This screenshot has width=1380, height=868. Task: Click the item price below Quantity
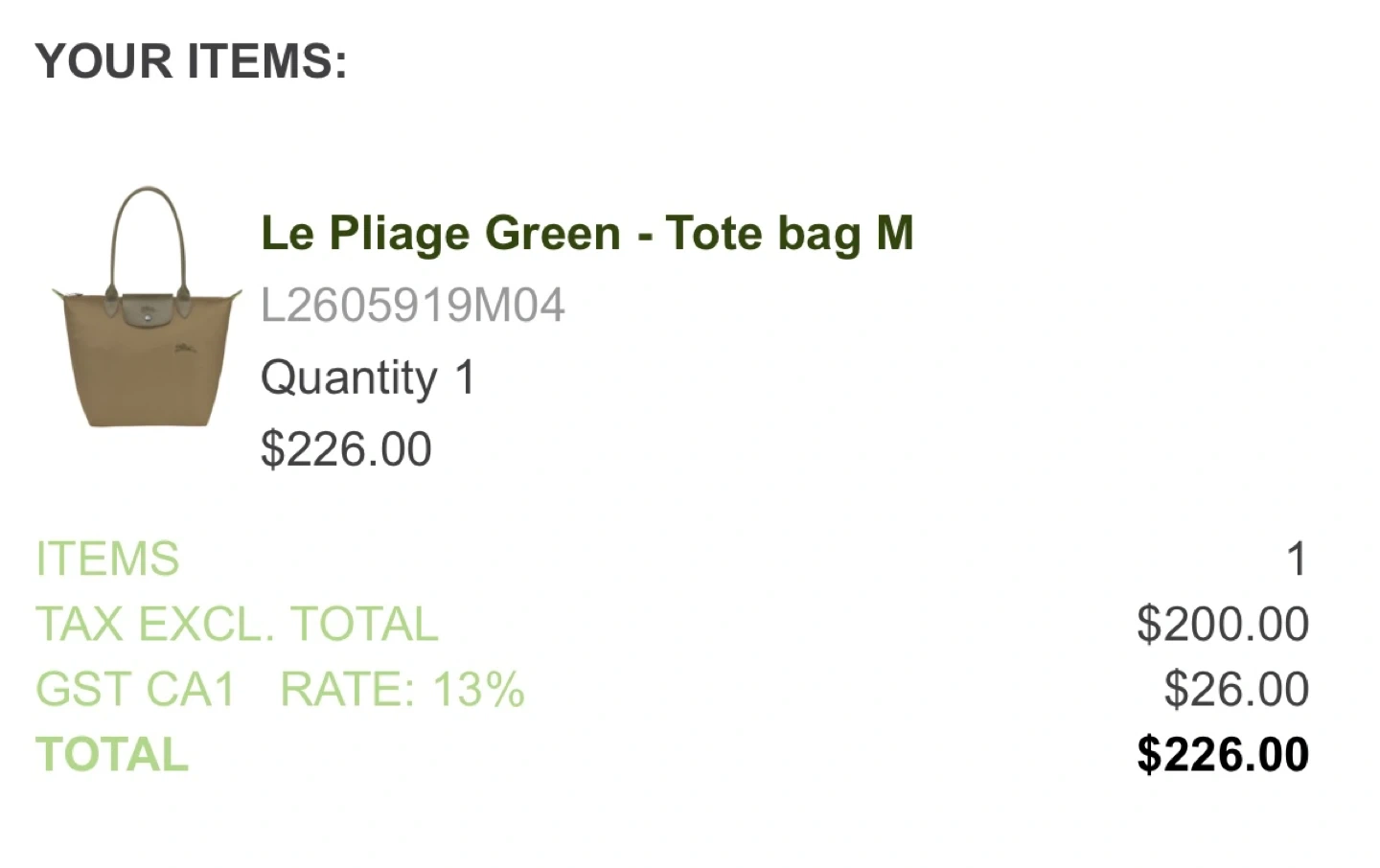[x=346, y=449]
